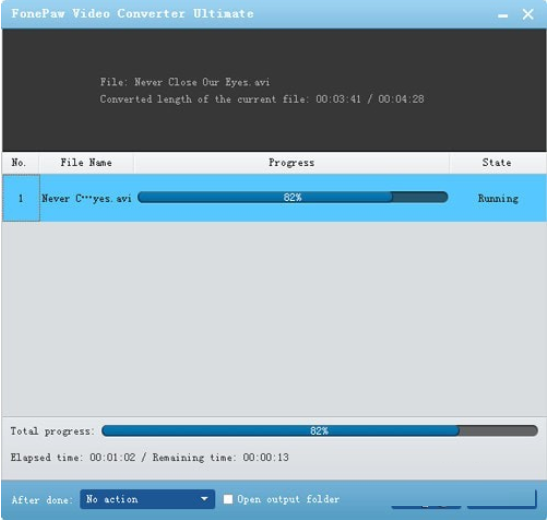
Task: Close the FonePaw Video Converter window
Action: coord(528,14)
